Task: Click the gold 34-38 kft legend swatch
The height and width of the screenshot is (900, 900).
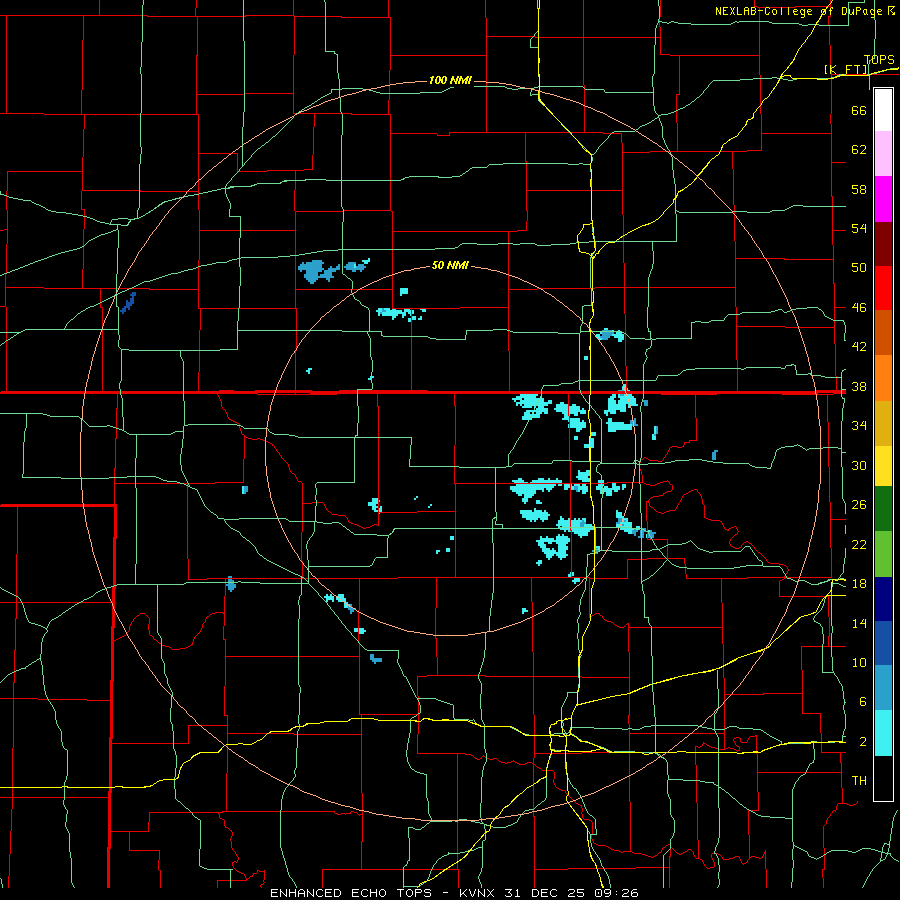Action: (883, 423)
